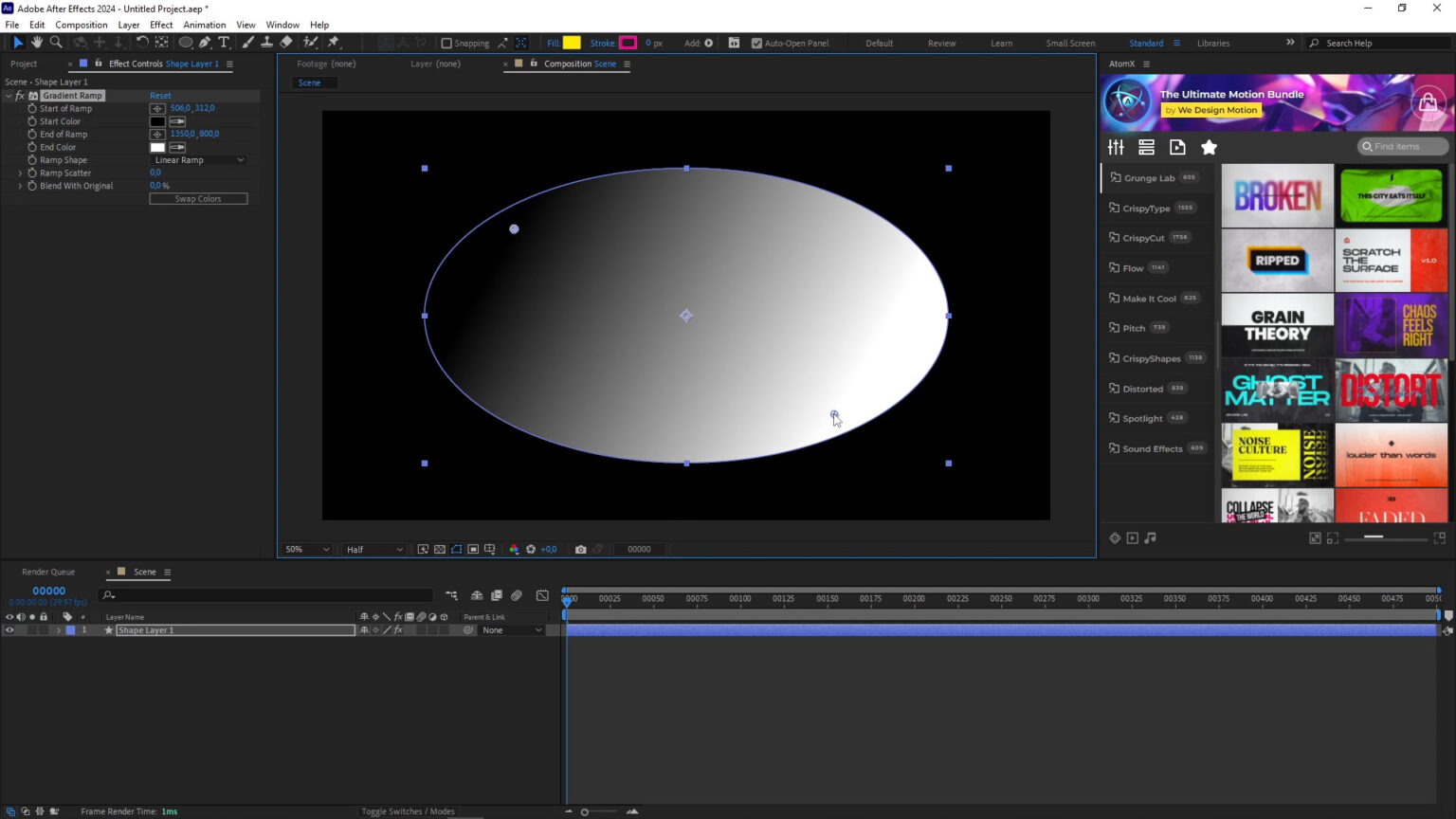The width and height of the screenshot is (1456, 819).
Task: Select the Pen tool
Action: pos(207,42)
